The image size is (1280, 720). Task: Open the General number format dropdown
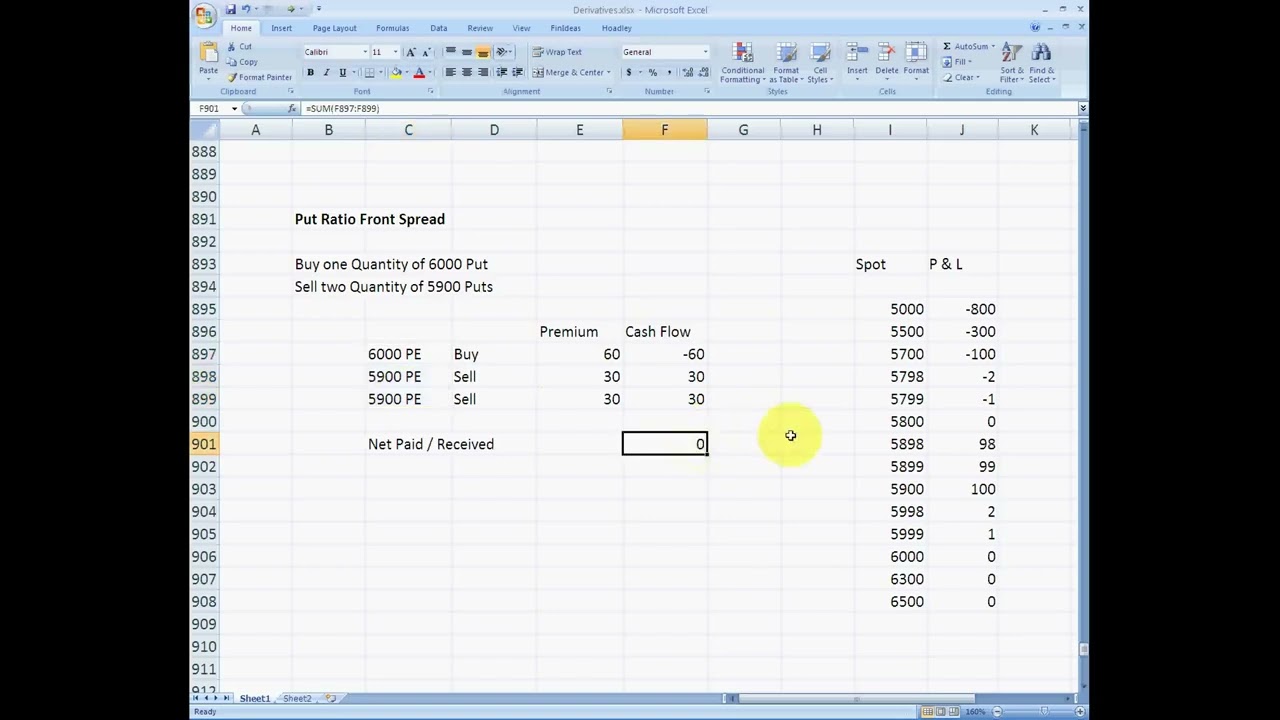click(705, 52)
